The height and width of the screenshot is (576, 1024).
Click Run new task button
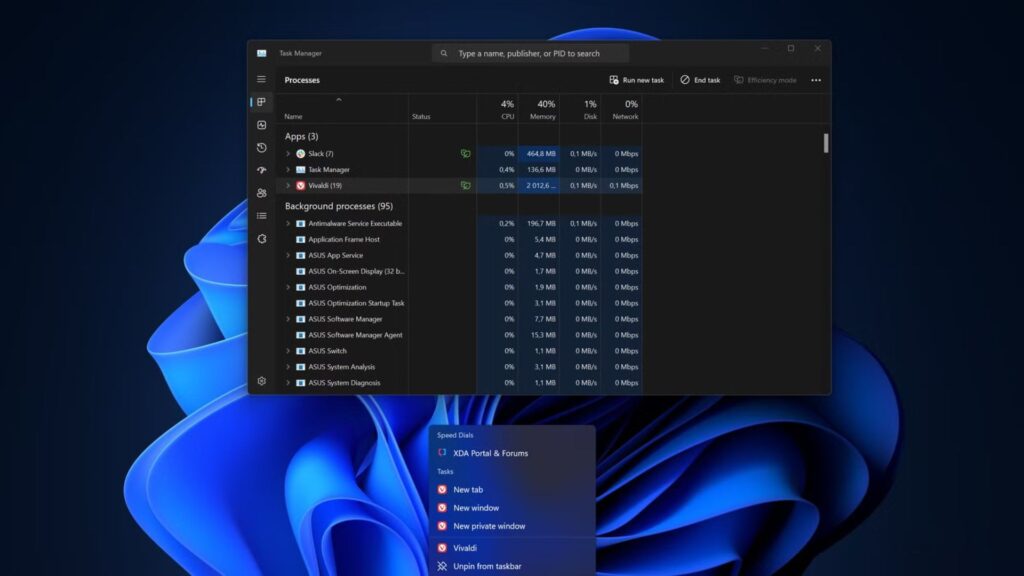pyautogui.click(x=637, y=80)
